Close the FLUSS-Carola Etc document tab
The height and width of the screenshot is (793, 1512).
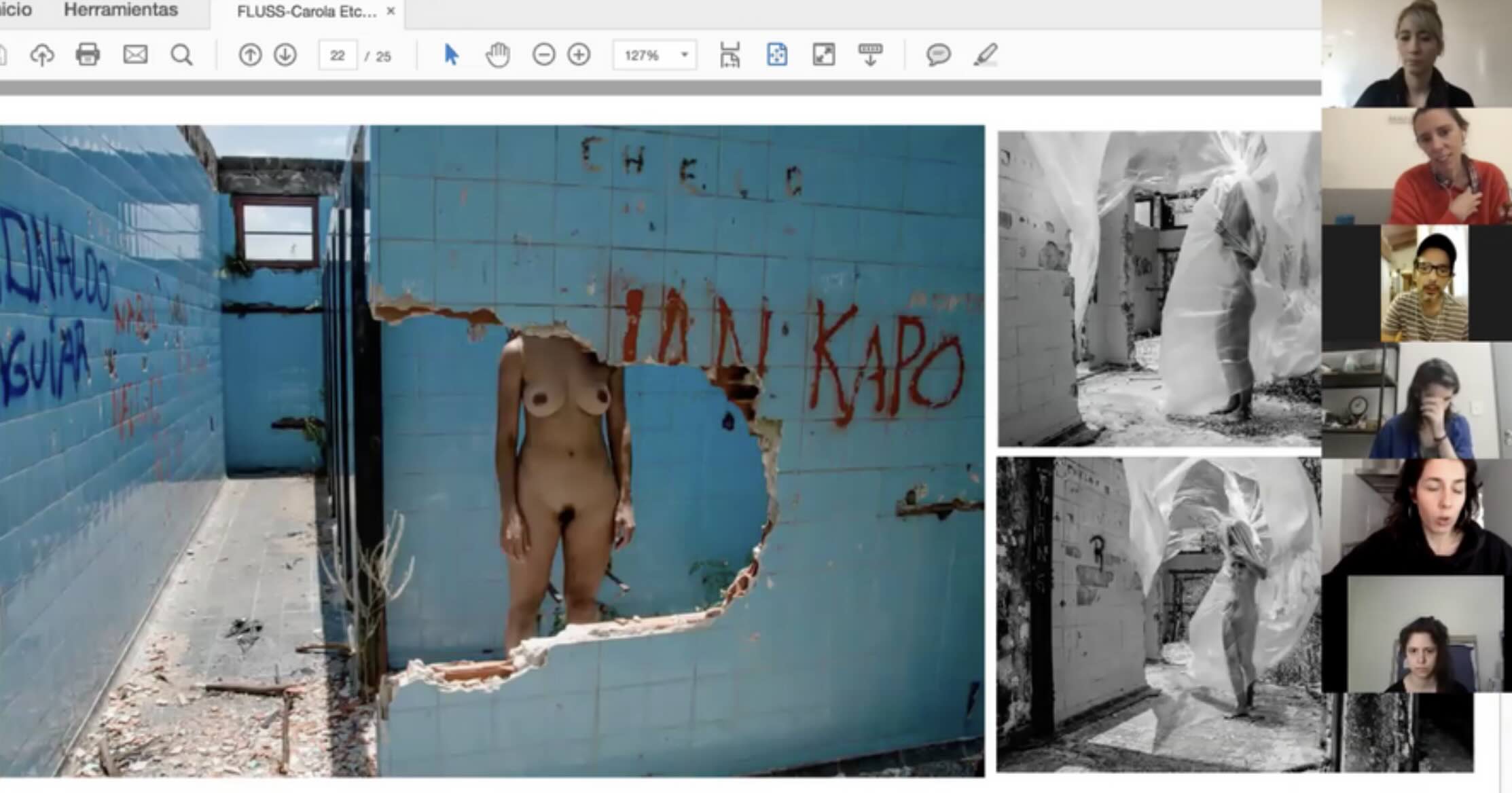click(391, 11)
